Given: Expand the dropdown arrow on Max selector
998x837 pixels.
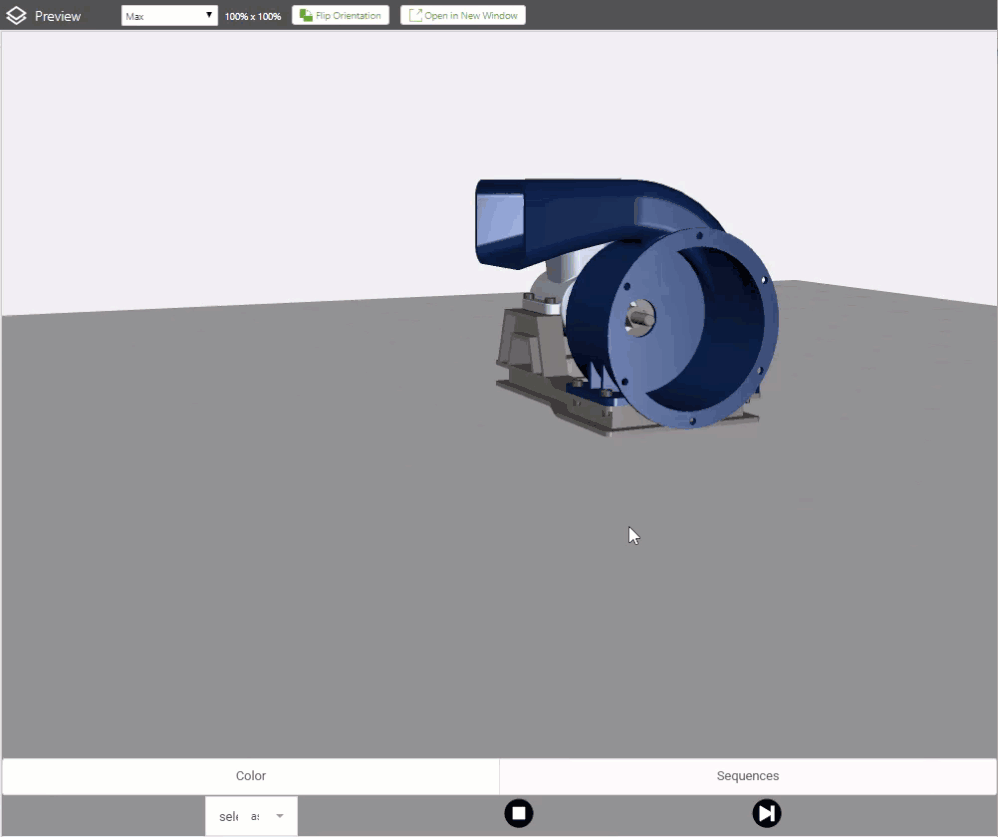Looking at the screenshot, I should coord(207,15).
